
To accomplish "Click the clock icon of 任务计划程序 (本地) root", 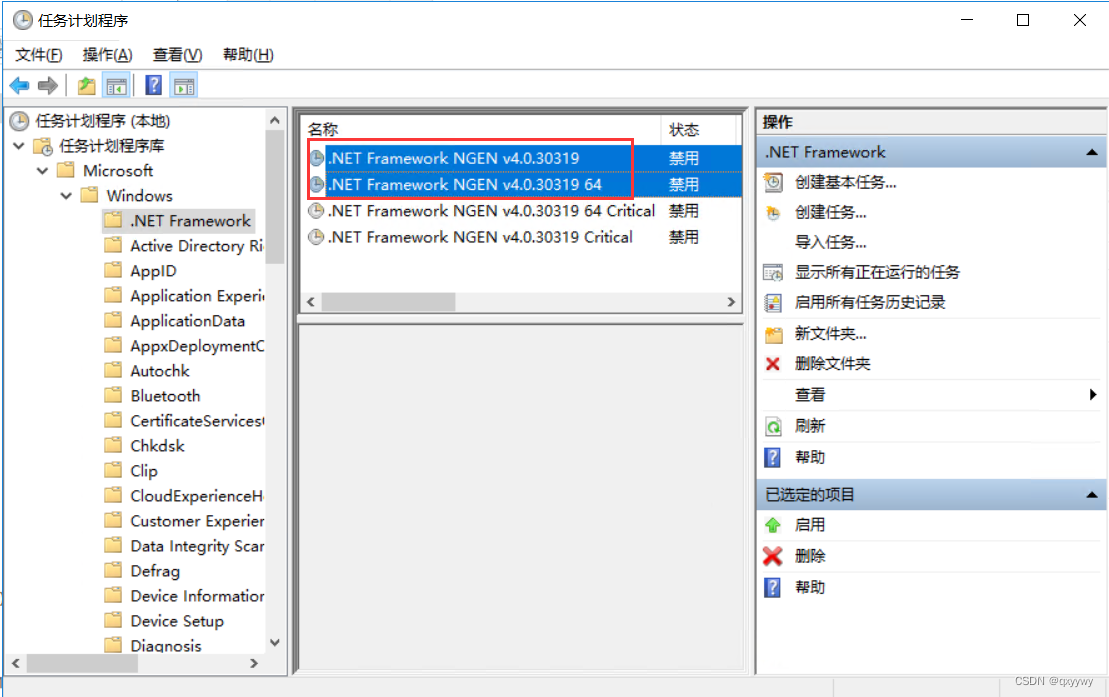I will tap(19, 121).
